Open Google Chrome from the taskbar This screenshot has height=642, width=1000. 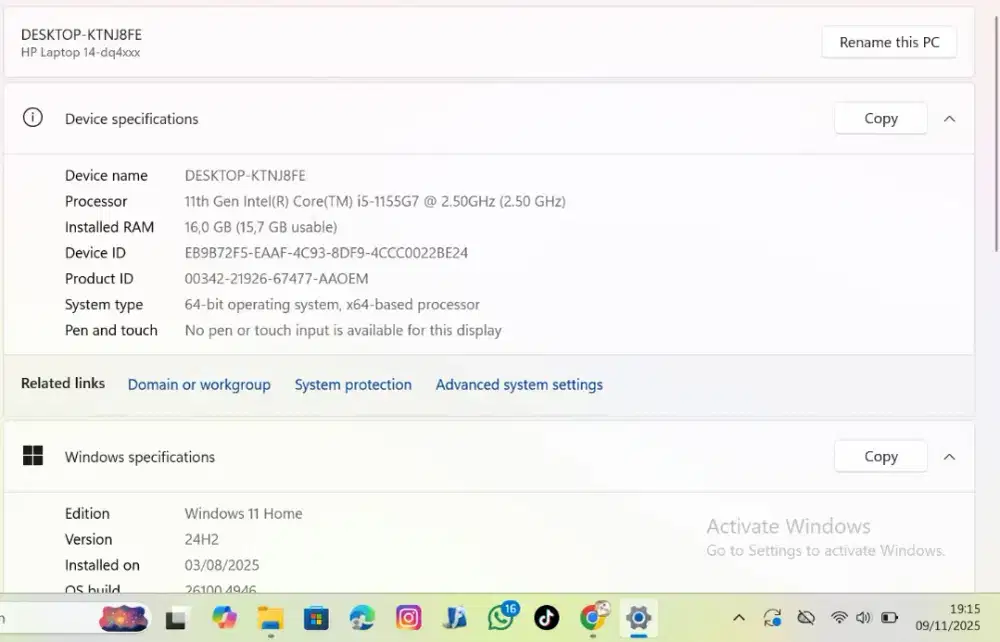pyautogui.click(x=593, y=618)
